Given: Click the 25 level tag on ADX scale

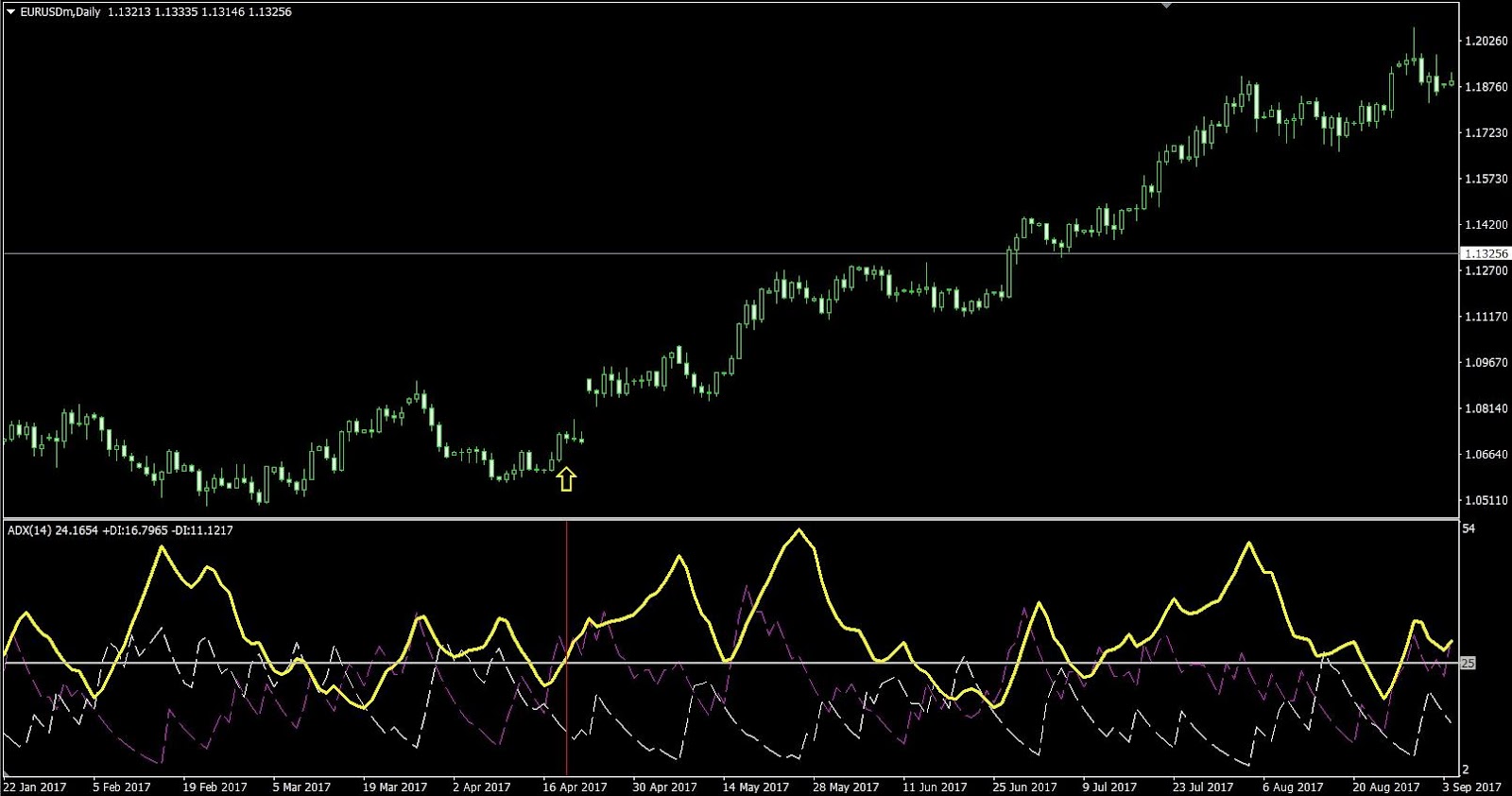Looking at the screenshot, I should (x=1468, y=664).
